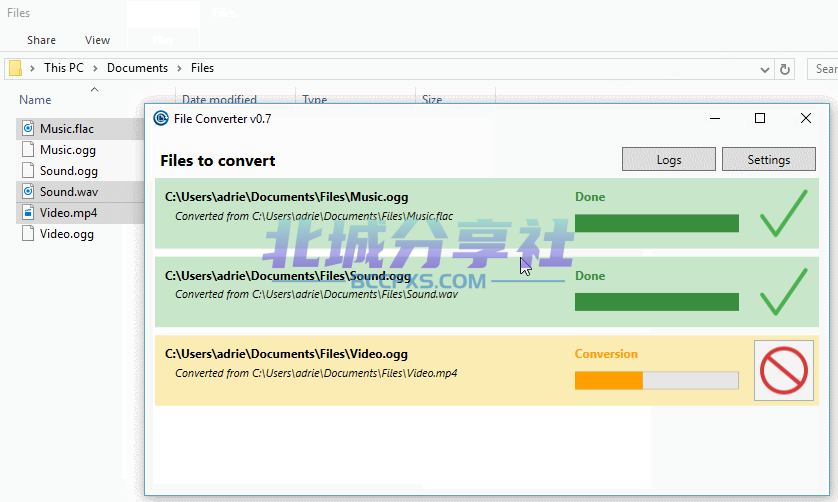The height and width of the screenshot is (502, 838).
Task: Select the Sound.wav file name
Action: [69, 192]
